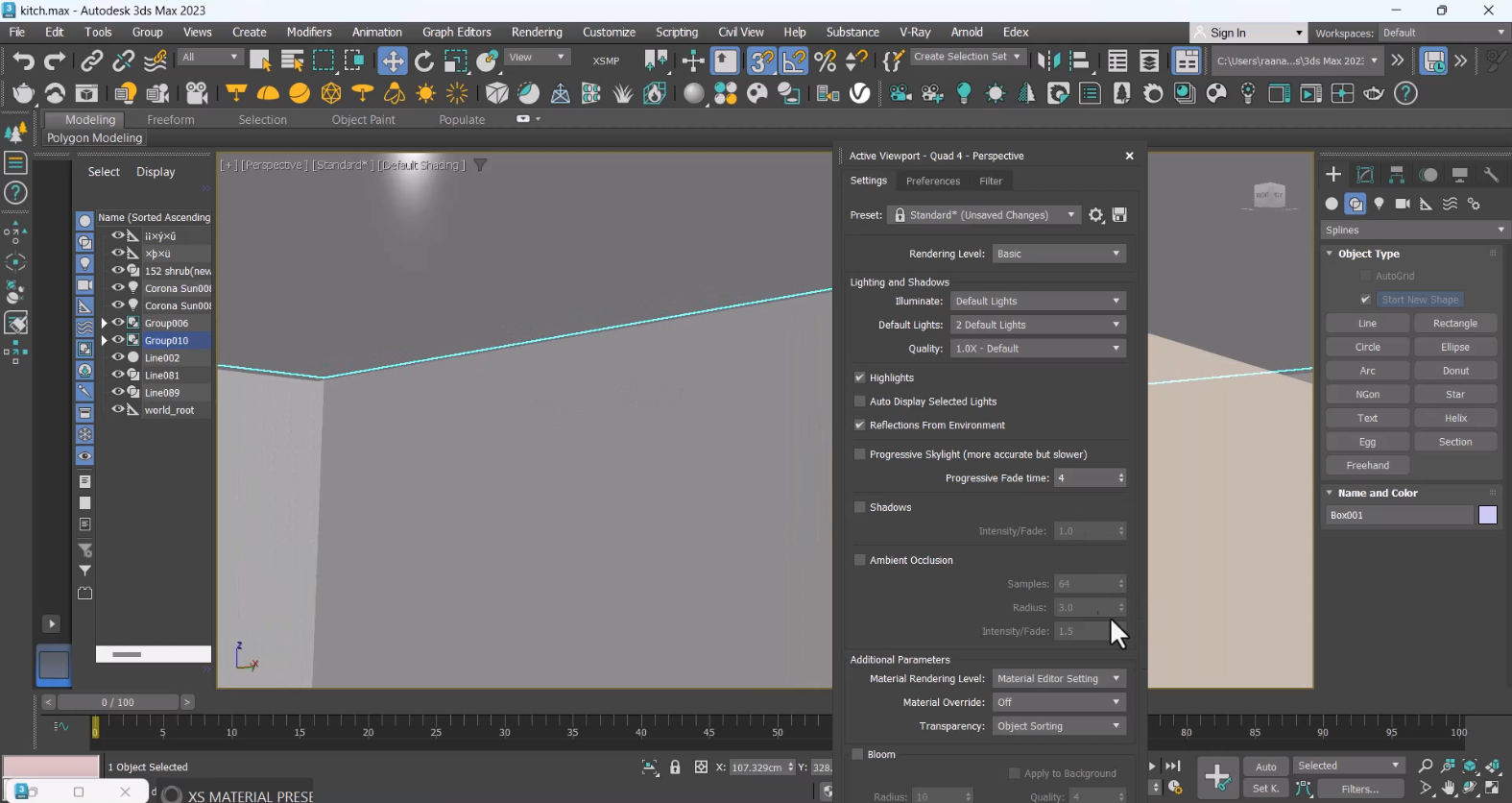Image resolution: width=1512 pixels, height=803 pixels.
Task: Click the object color swatch
Action: coord(1487,515)
